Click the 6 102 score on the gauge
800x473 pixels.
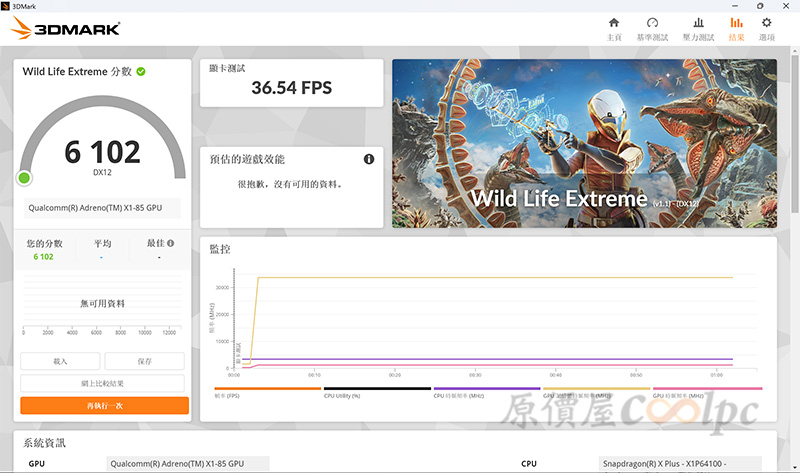[x=102, y=152]
